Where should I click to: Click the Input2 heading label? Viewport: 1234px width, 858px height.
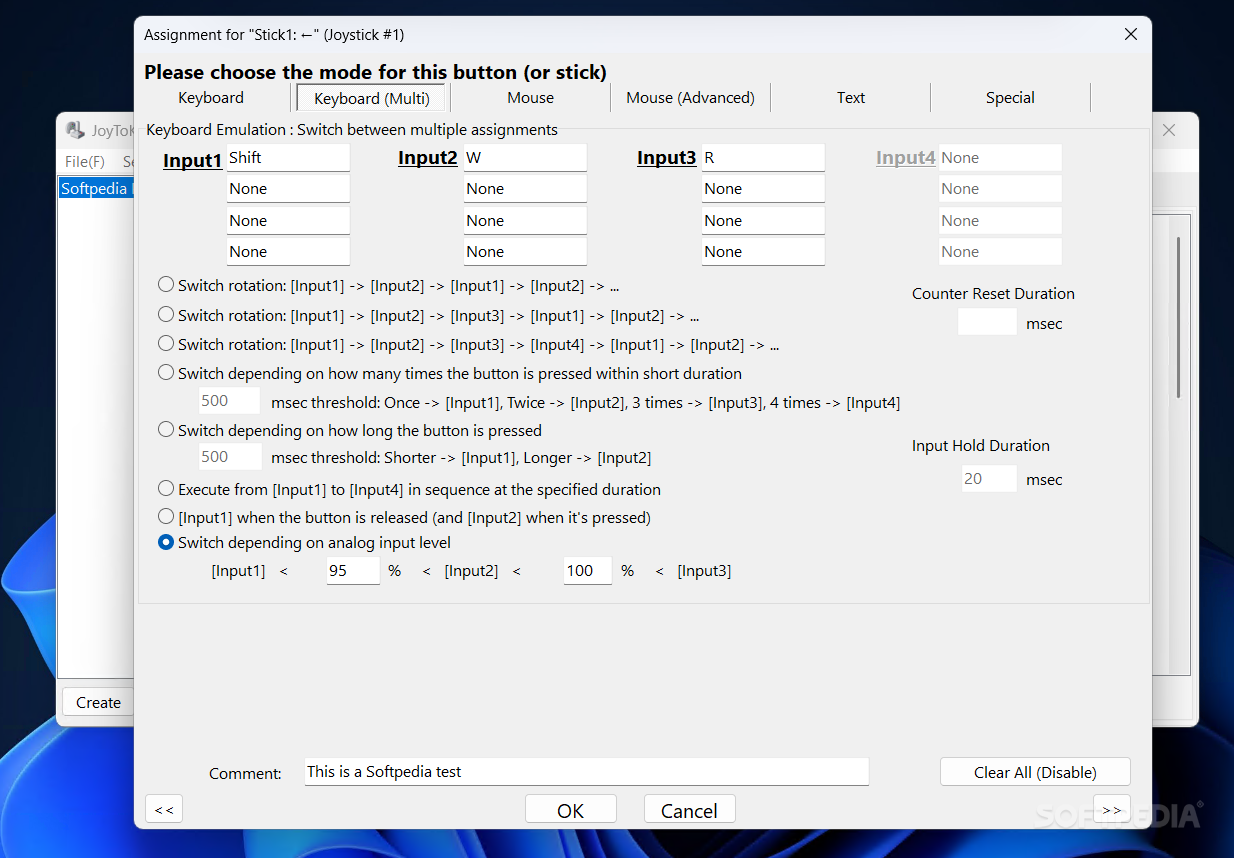click(428, 158)
